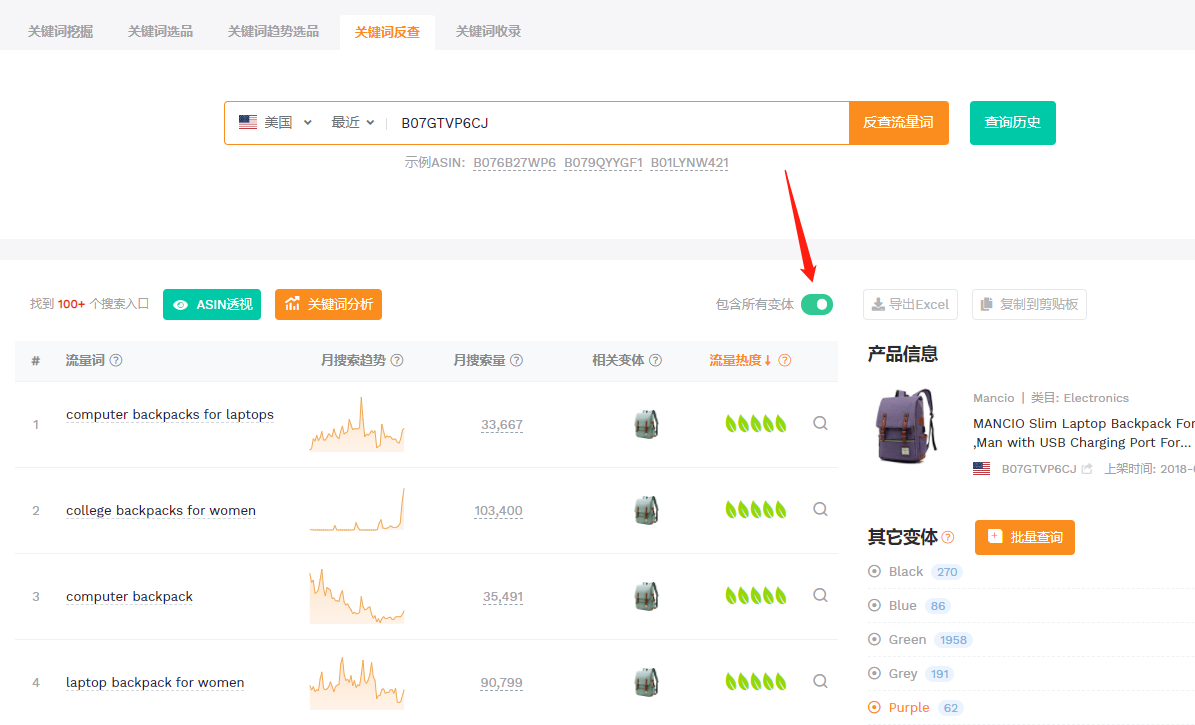Click help icon beside 其它变体 heading
Image resolution: width=1195 pixels, height=725 pixels.
(948, 537)
